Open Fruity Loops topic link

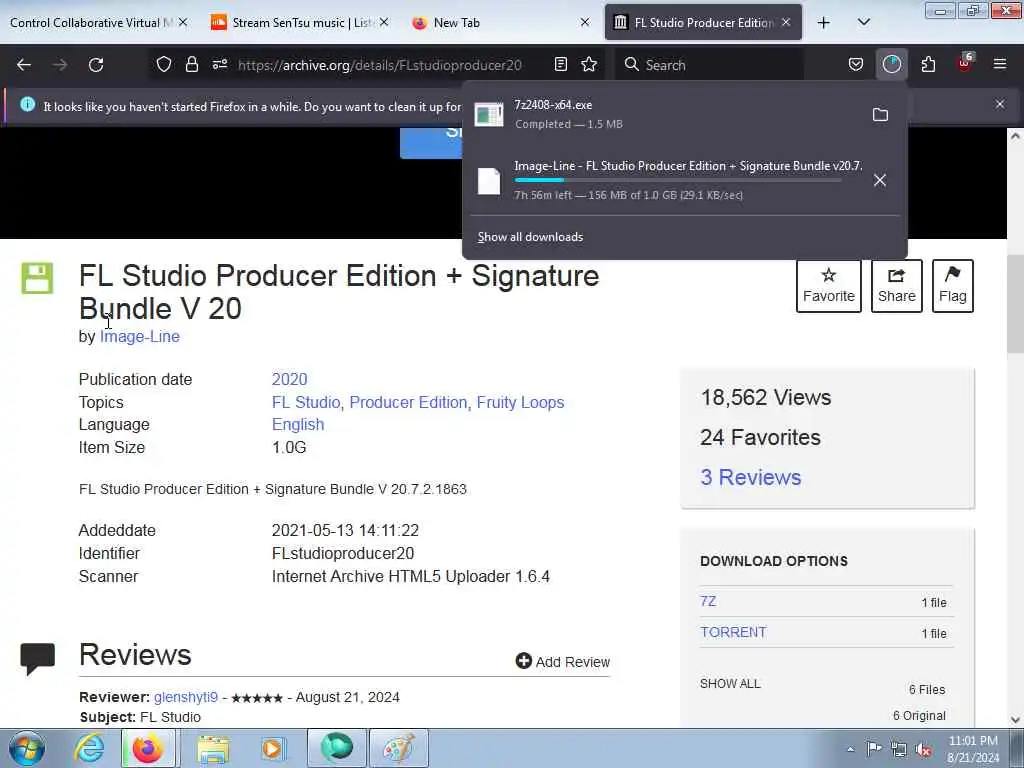click(x=520, y=402)
